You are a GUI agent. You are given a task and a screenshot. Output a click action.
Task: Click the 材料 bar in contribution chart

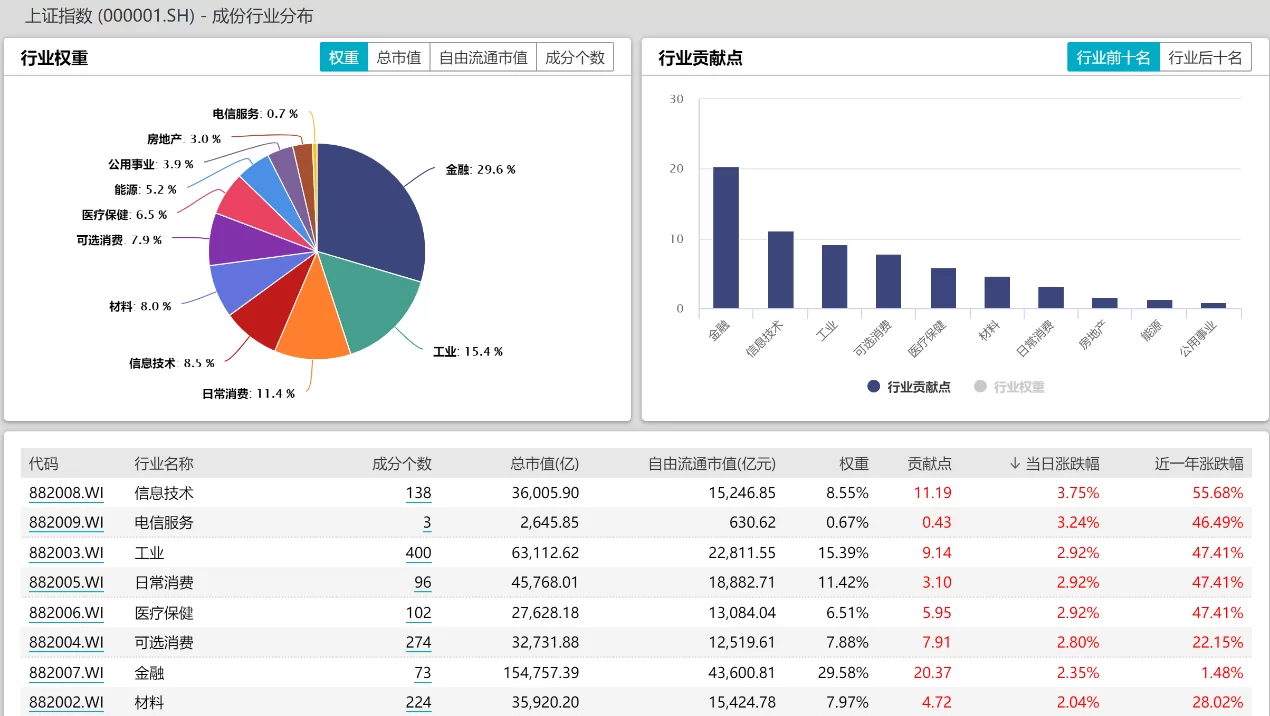(997, 292)
